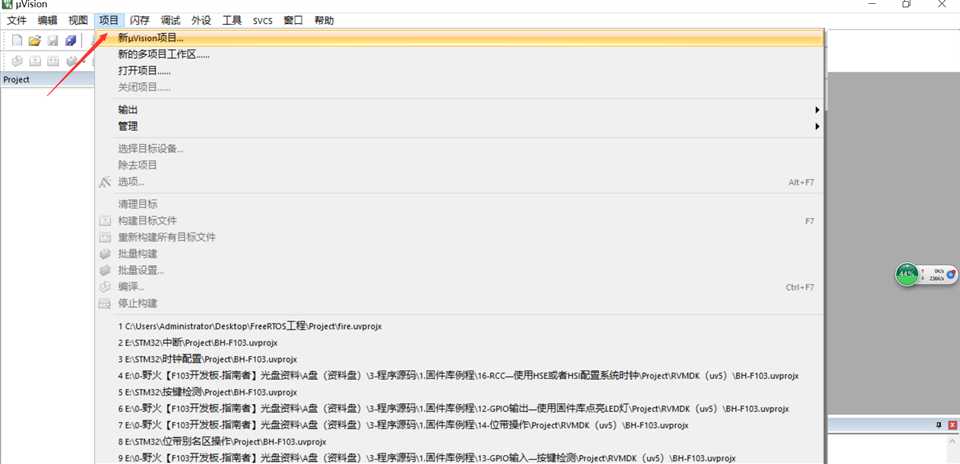Click the New file toolbar icon

(17, 40)
